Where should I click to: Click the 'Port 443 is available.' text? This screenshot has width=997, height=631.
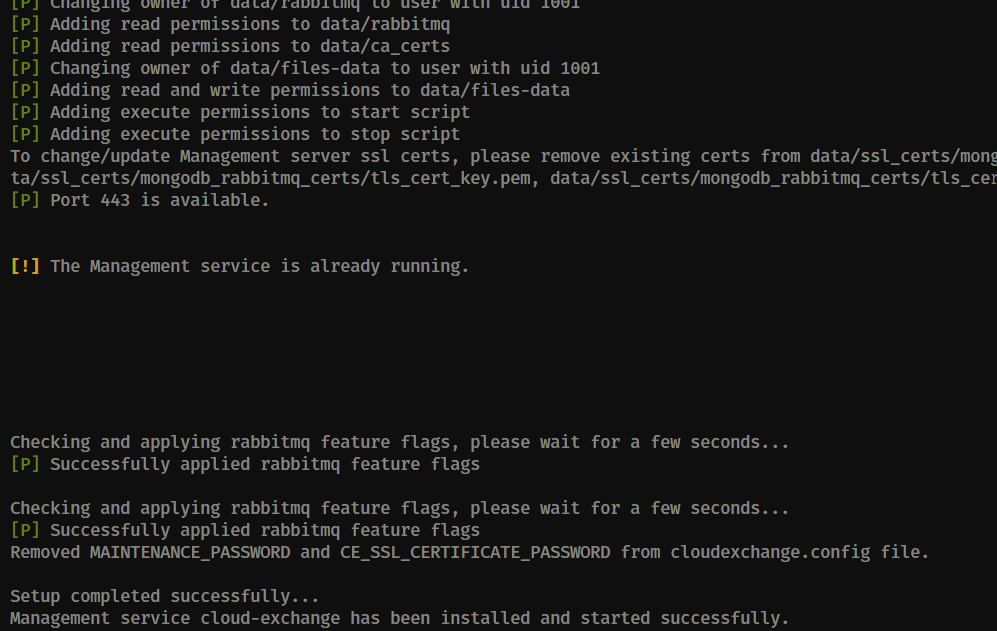click(x=160, y=200)
